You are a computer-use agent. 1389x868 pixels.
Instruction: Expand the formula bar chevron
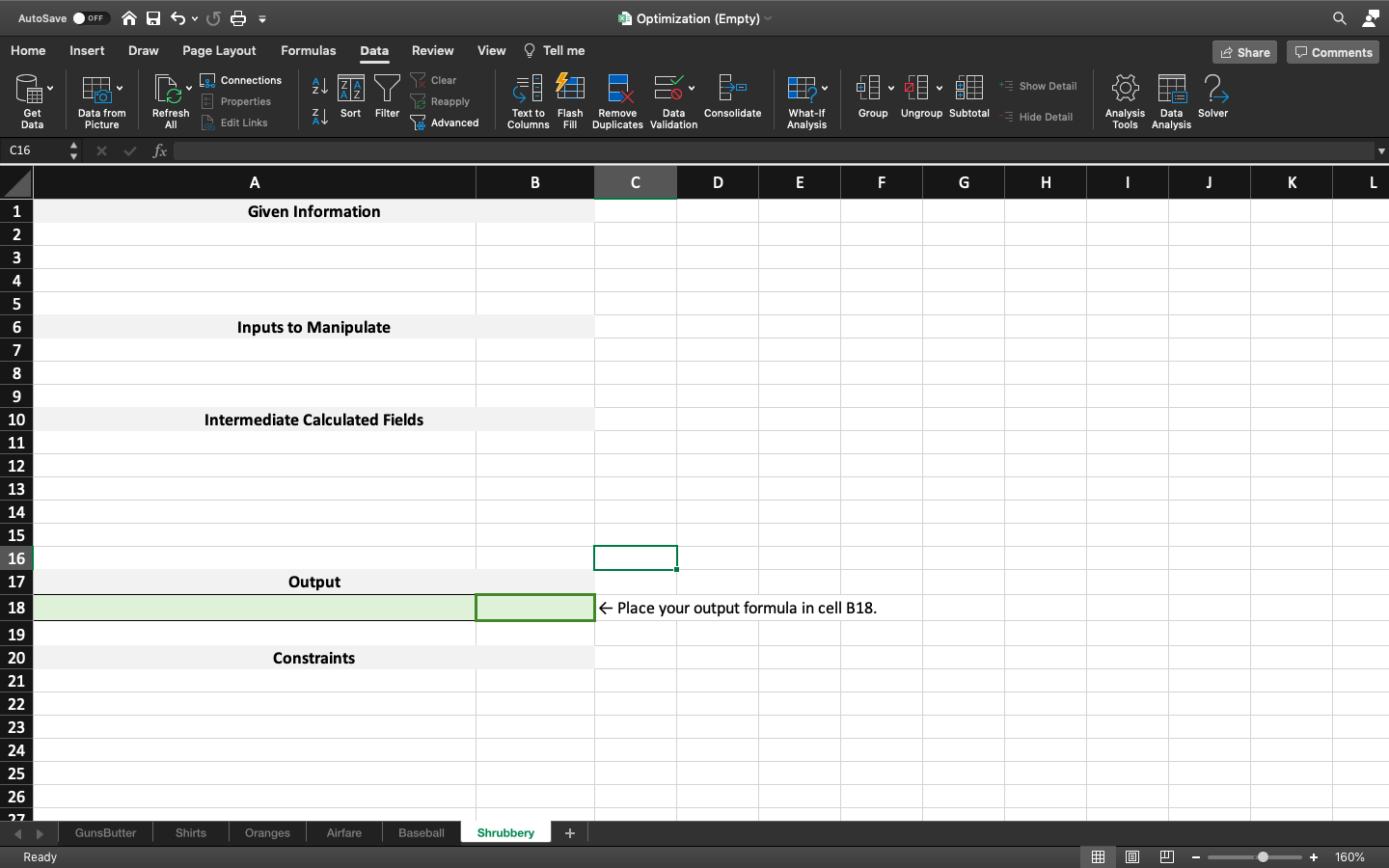click(x=1380, y=151)
